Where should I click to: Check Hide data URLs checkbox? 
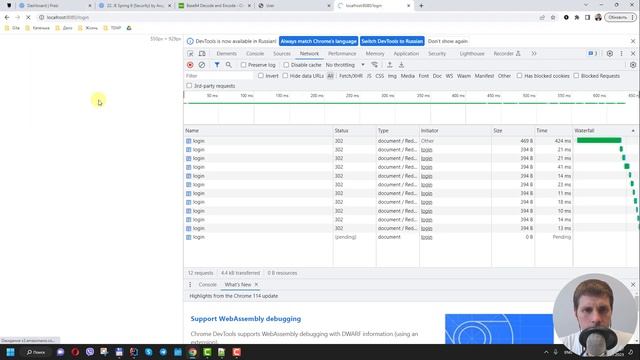285,76
